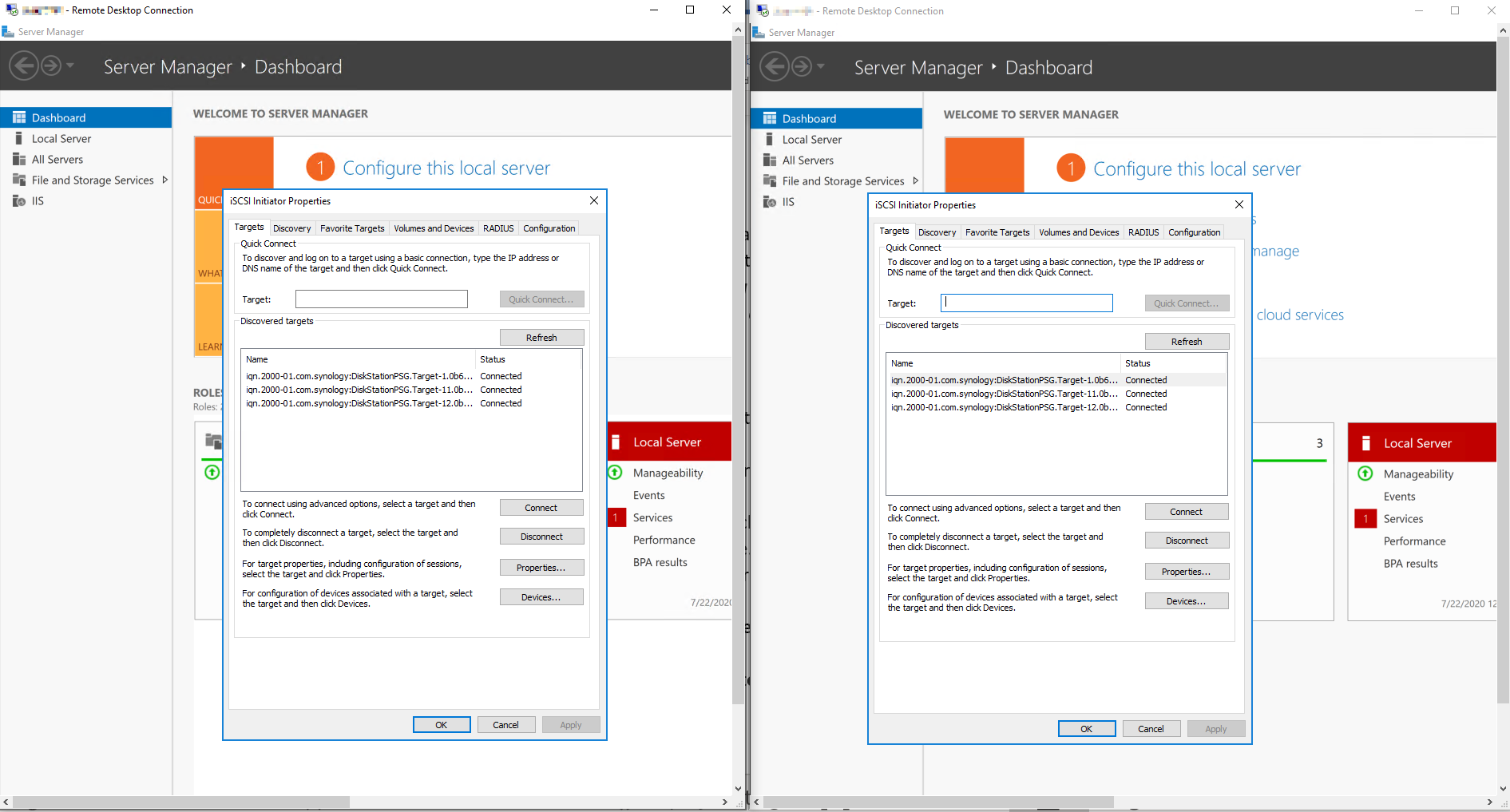Click inside the Target input field
This screenshot has height=812, width=1510.
tap(381, 299)
